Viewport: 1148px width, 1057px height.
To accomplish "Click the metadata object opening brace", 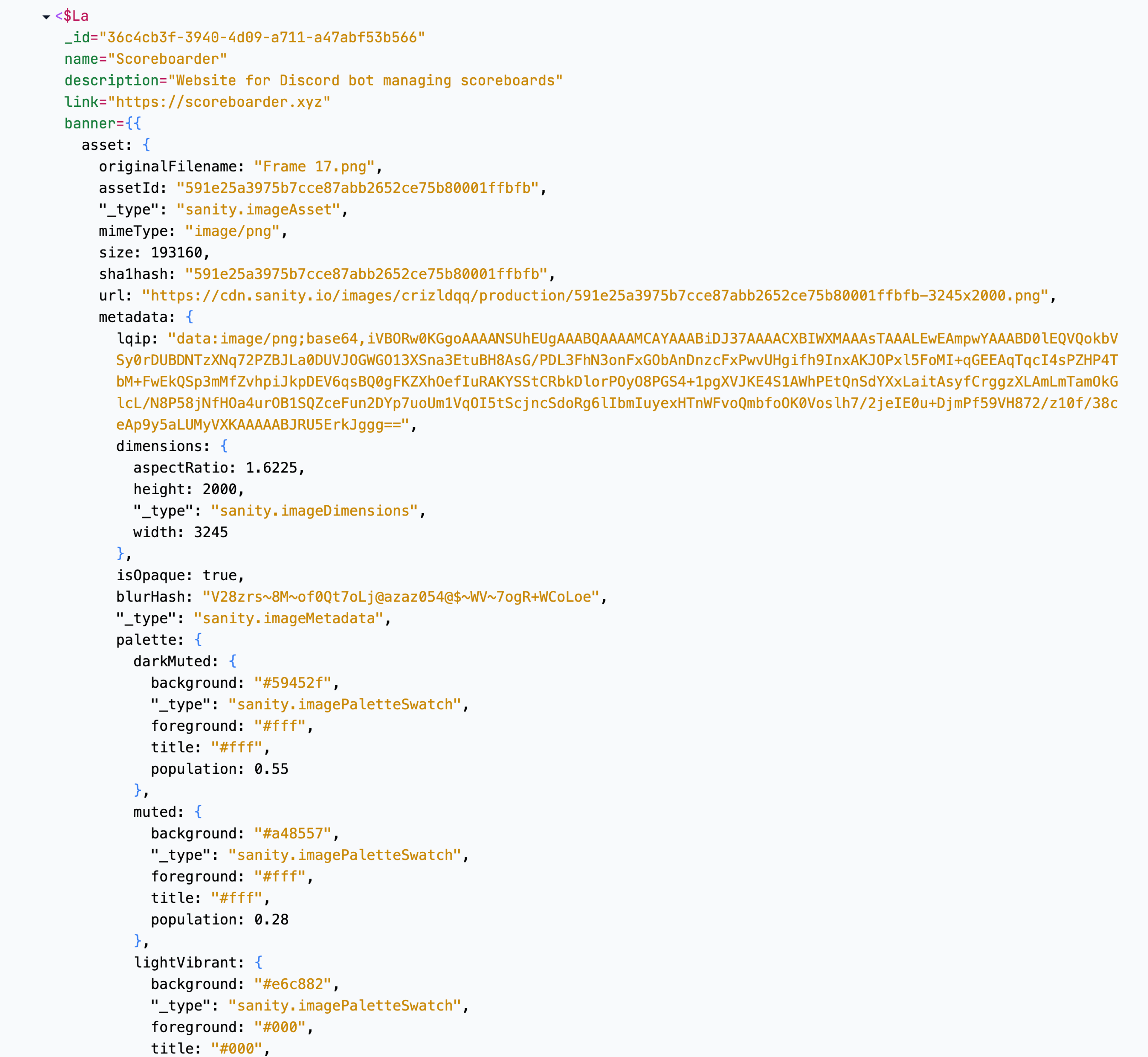I will [190, 317].
